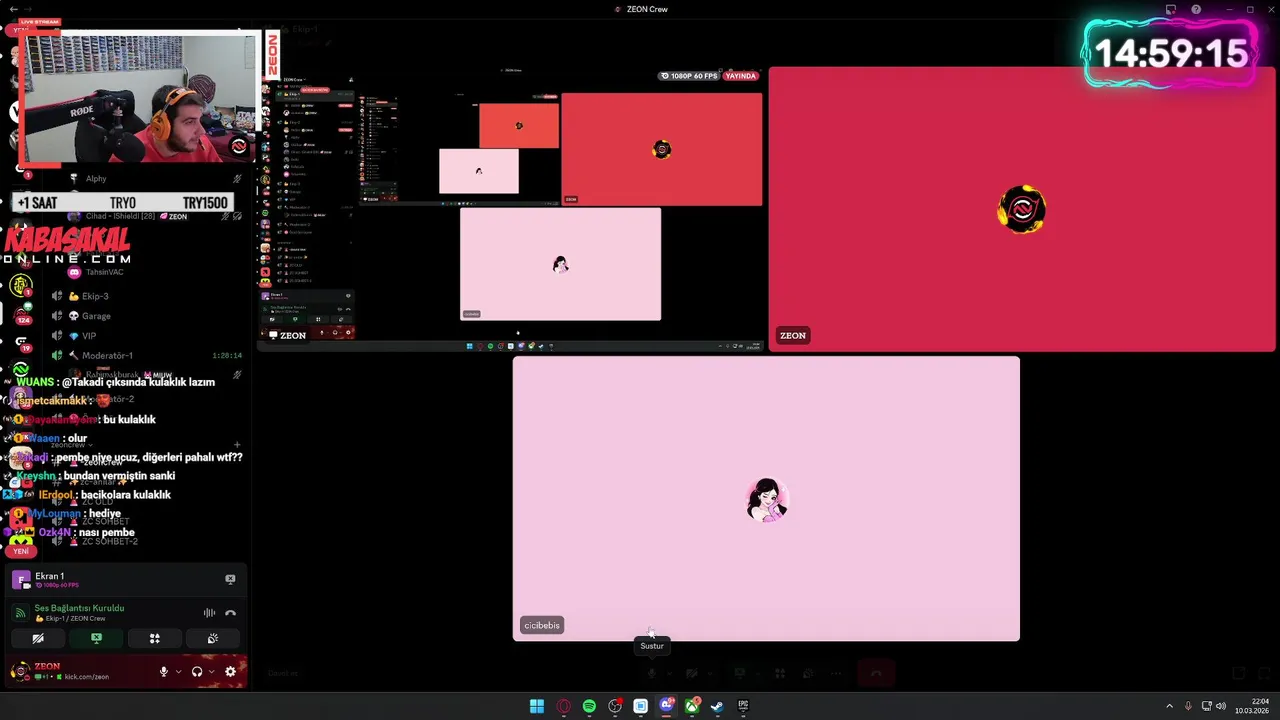Screen dimensions: 1280x720
Task: Click cicibebis name label on pink tile
Action: click(542, 625)
